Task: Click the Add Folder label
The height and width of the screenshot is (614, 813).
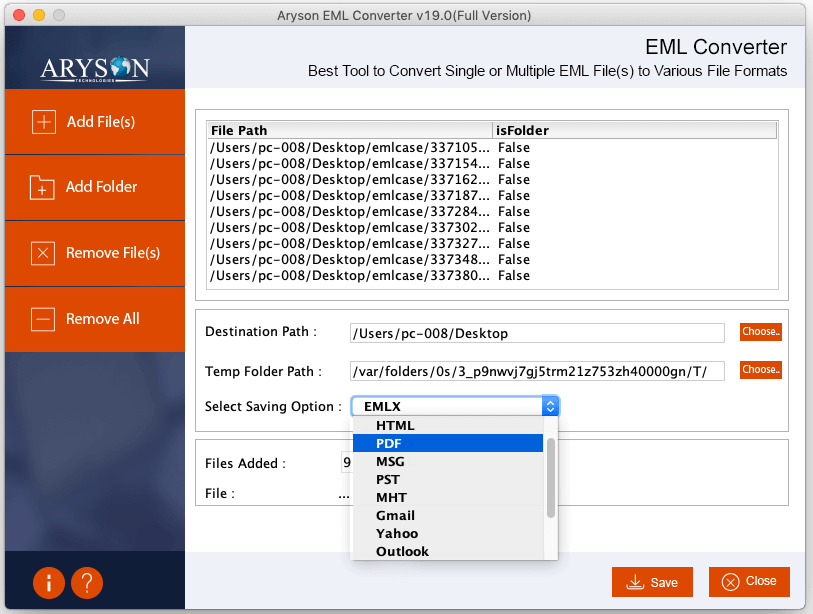Action: click(102, 187)
